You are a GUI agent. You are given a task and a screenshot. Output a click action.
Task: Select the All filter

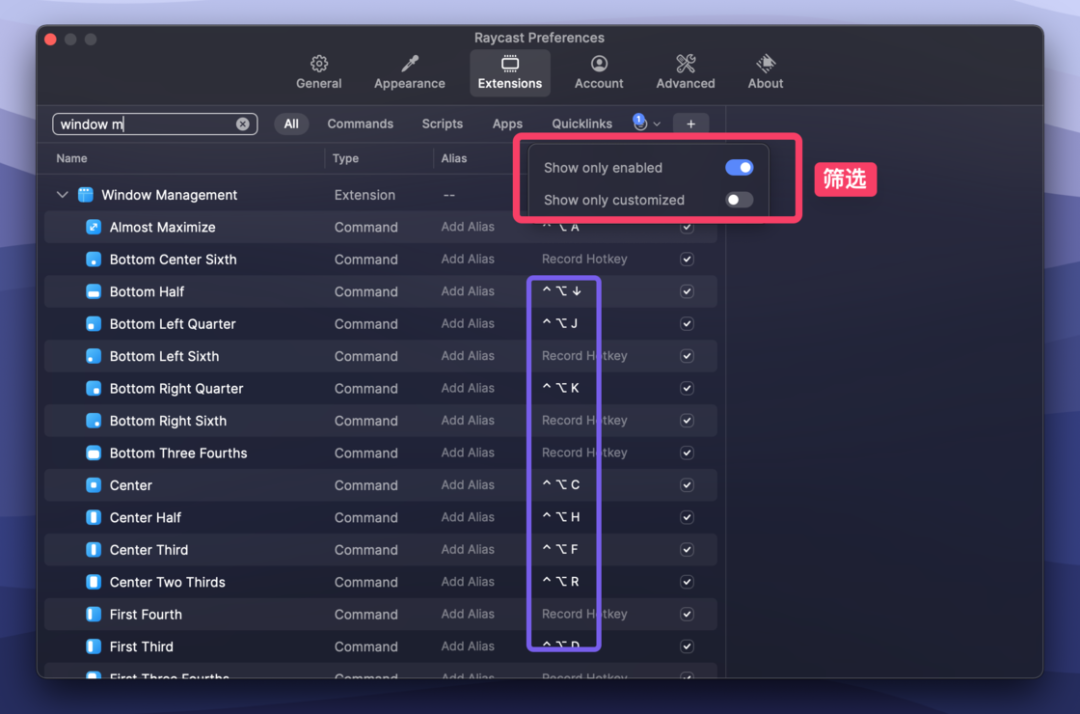point(291,124)
